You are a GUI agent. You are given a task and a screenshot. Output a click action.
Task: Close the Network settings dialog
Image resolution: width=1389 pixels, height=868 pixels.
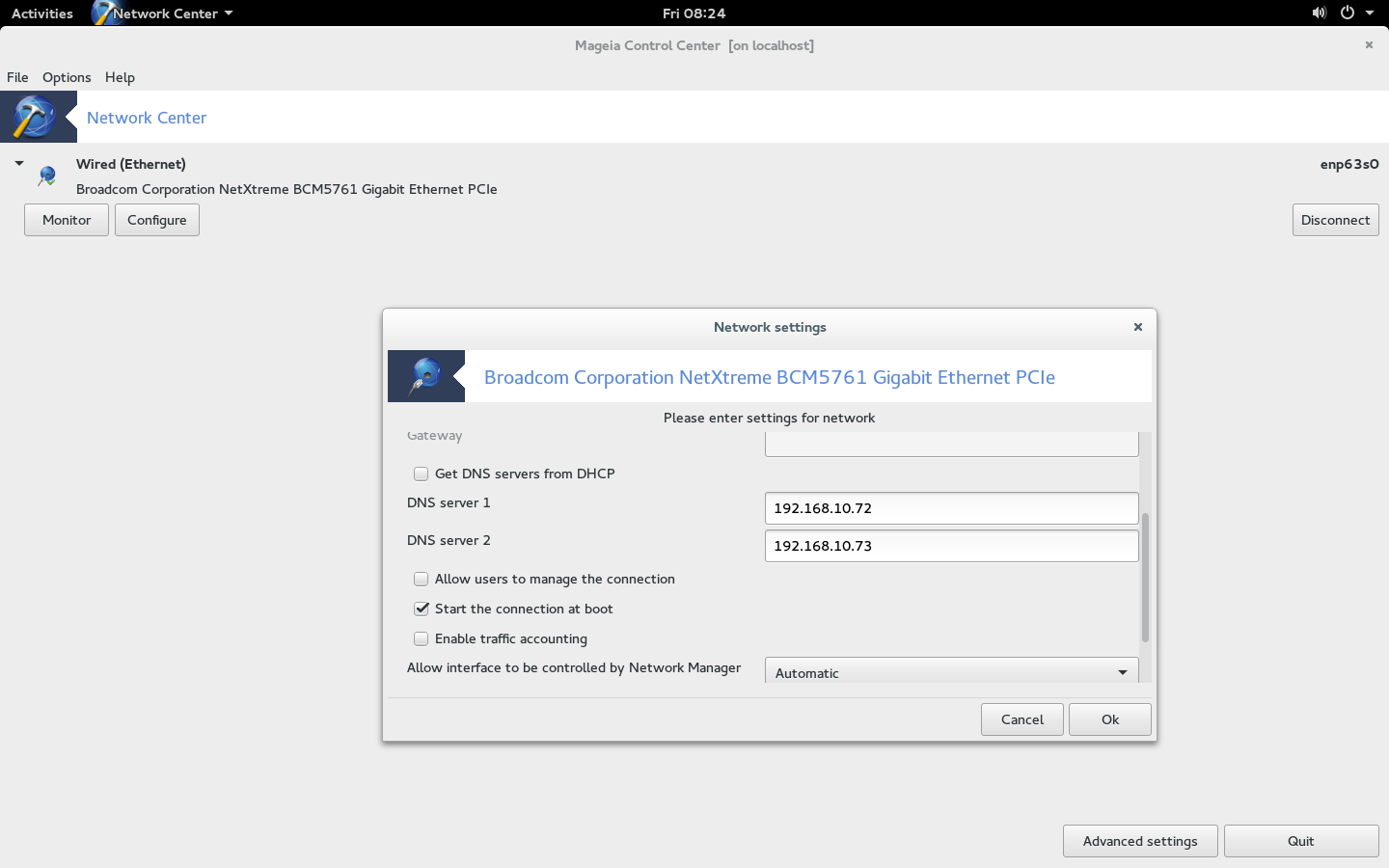[1138, 327]
